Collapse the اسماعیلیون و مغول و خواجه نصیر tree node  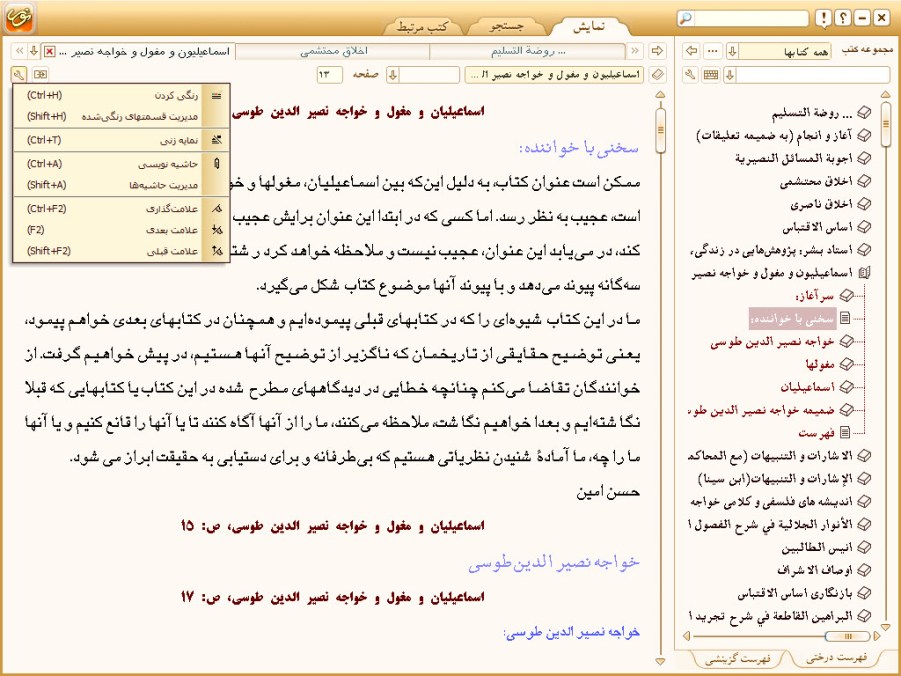click(864, 273)
